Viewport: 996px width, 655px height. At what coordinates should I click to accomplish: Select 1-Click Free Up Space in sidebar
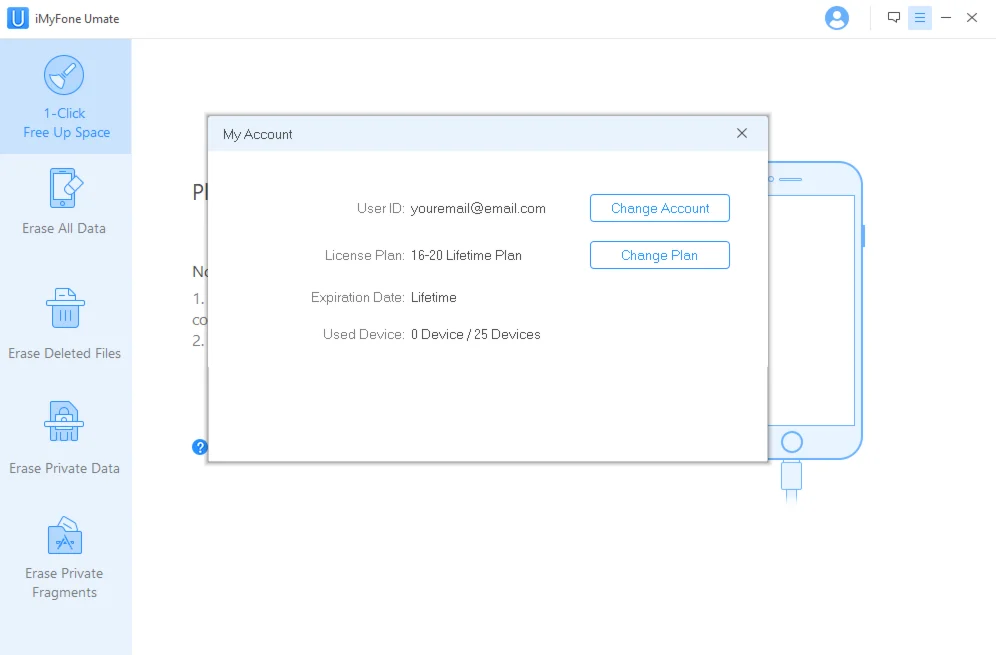click(65, 97)
